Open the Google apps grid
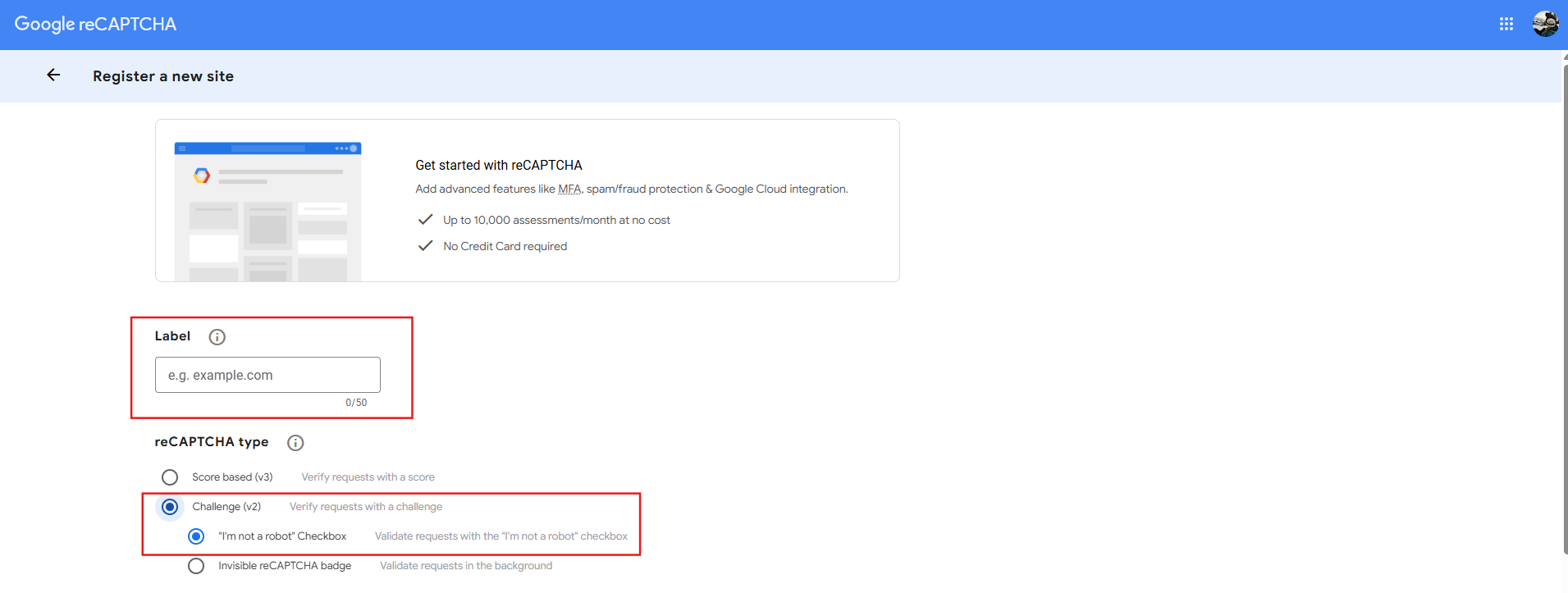This screenshot has width=1568, height=593. pos(1506,24)
